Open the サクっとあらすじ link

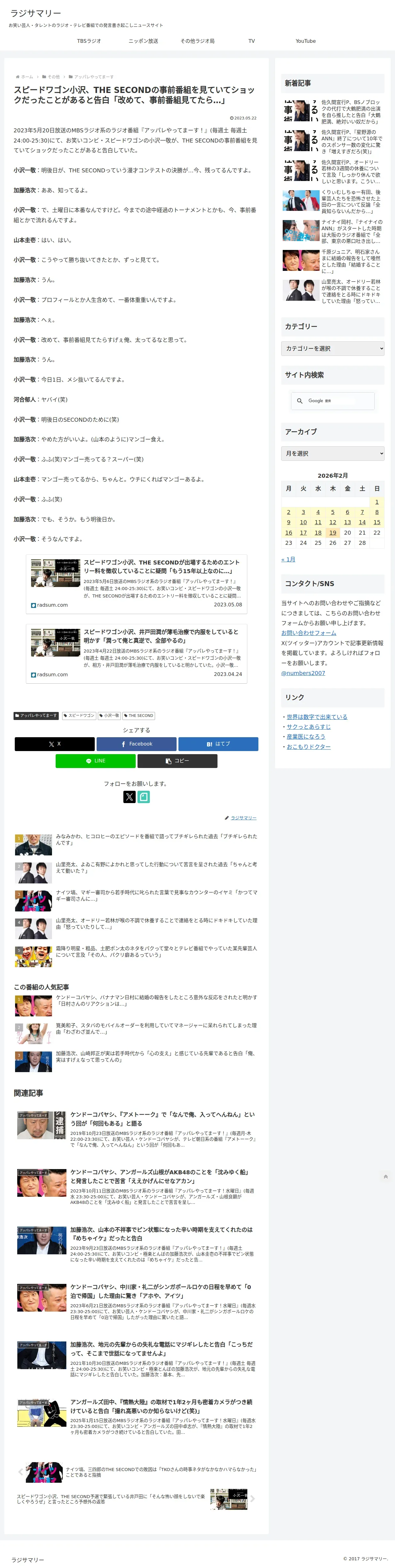coord(309,727)
